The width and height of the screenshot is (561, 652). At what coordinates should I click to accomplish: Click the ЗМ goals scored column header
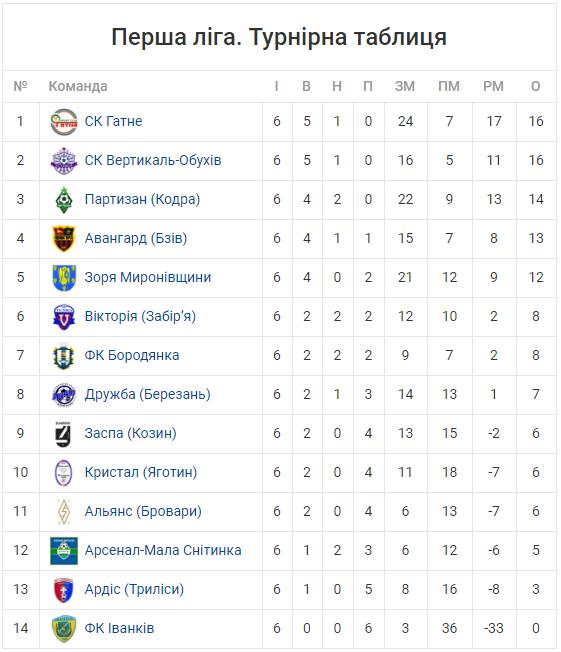coord(405,86)
